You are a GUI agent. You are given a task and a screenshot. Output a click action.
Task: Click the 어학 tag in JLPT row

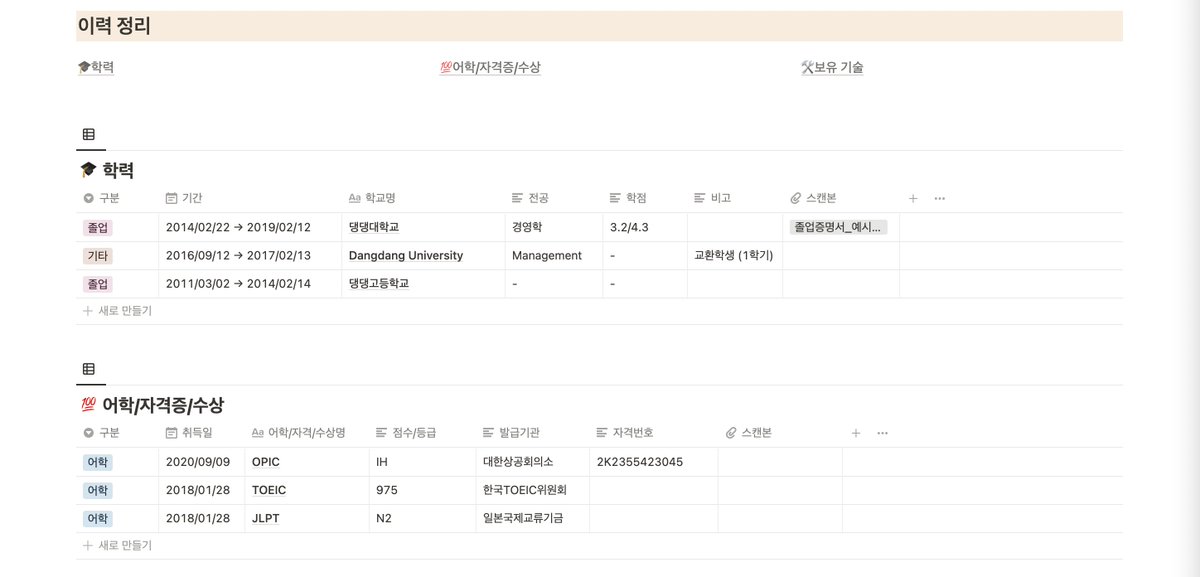click(x=97, y=518)
